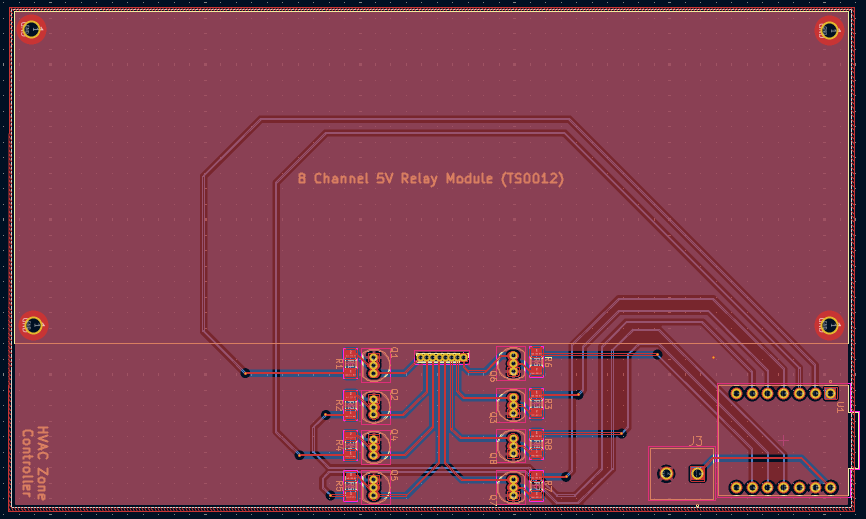This screenshot has height=519, width=866.
Task: Click the top-right mounting hole
Action: tap(829, 30)
